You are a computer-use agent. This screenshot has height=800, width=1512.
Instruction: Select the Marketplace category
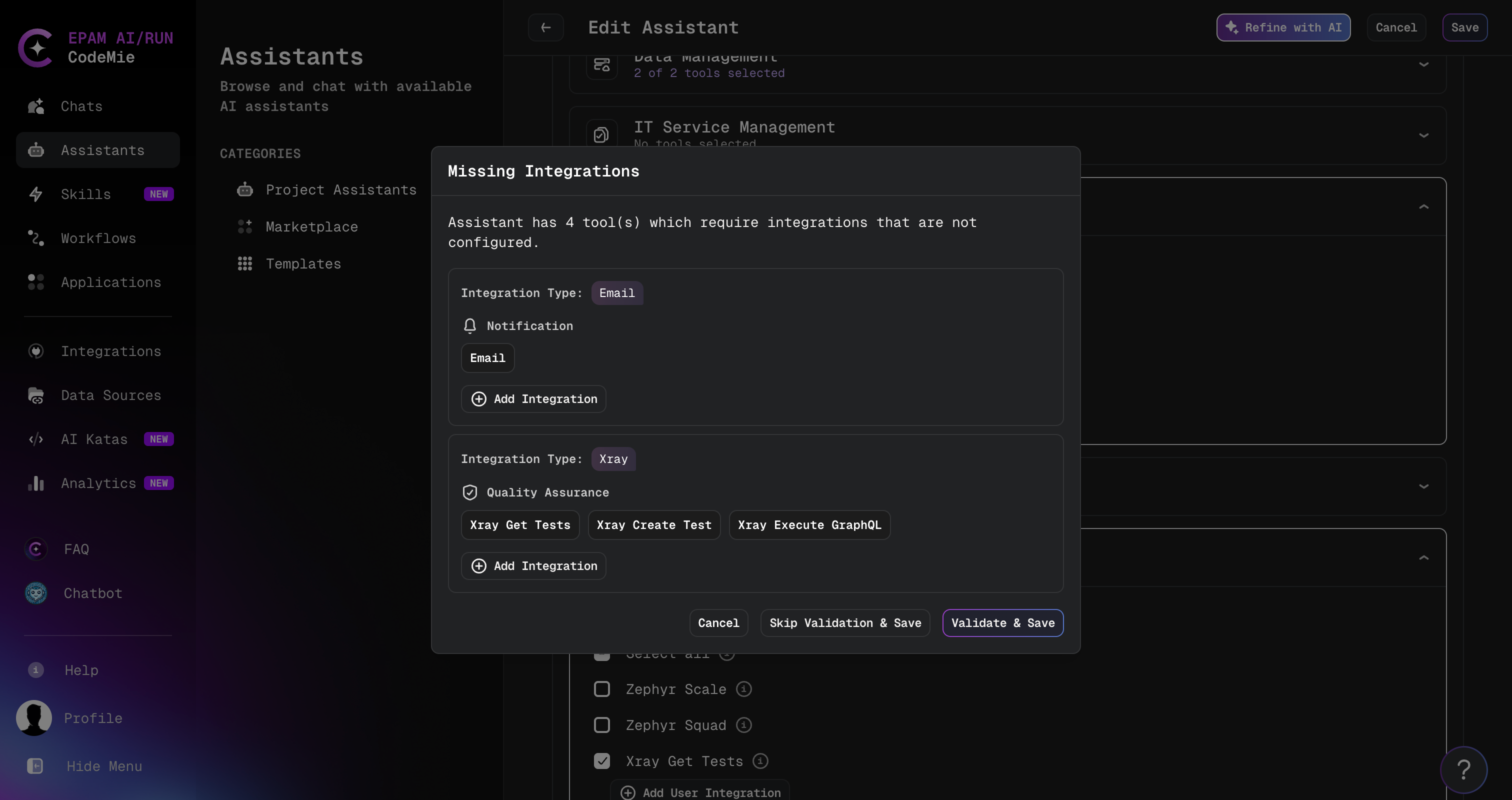pos(311,226)
